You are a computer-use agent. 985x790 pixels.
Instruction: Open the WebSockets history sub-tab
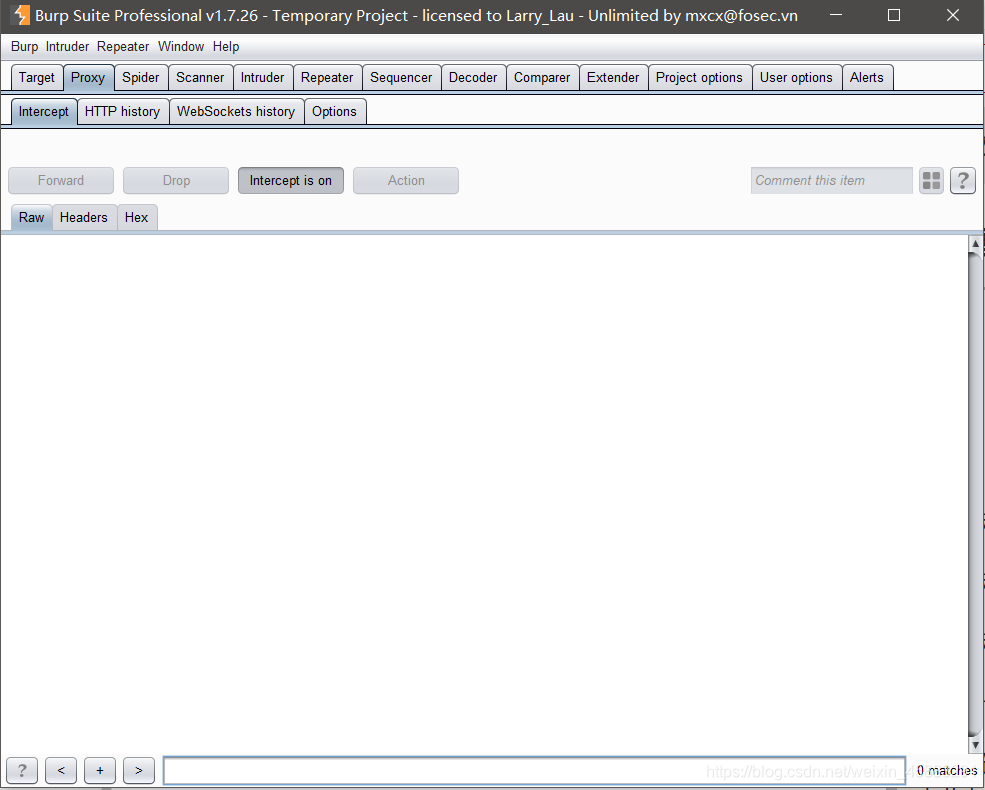[236, 112]
